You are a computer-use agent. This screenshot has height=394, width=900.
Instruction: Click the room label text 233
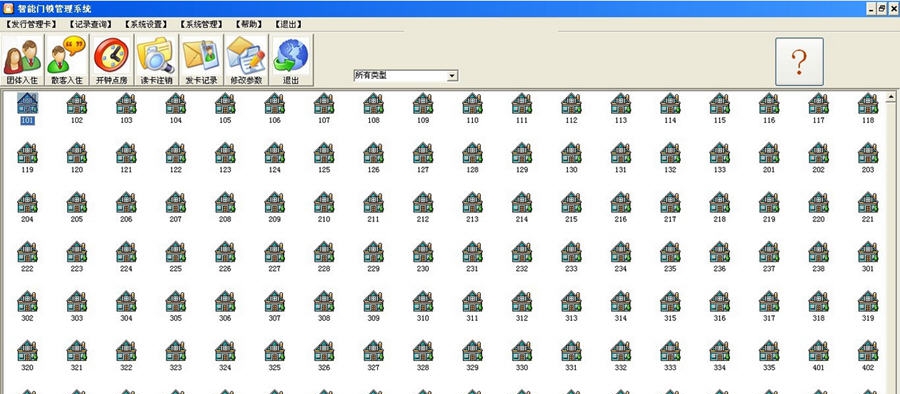[571, 269]
